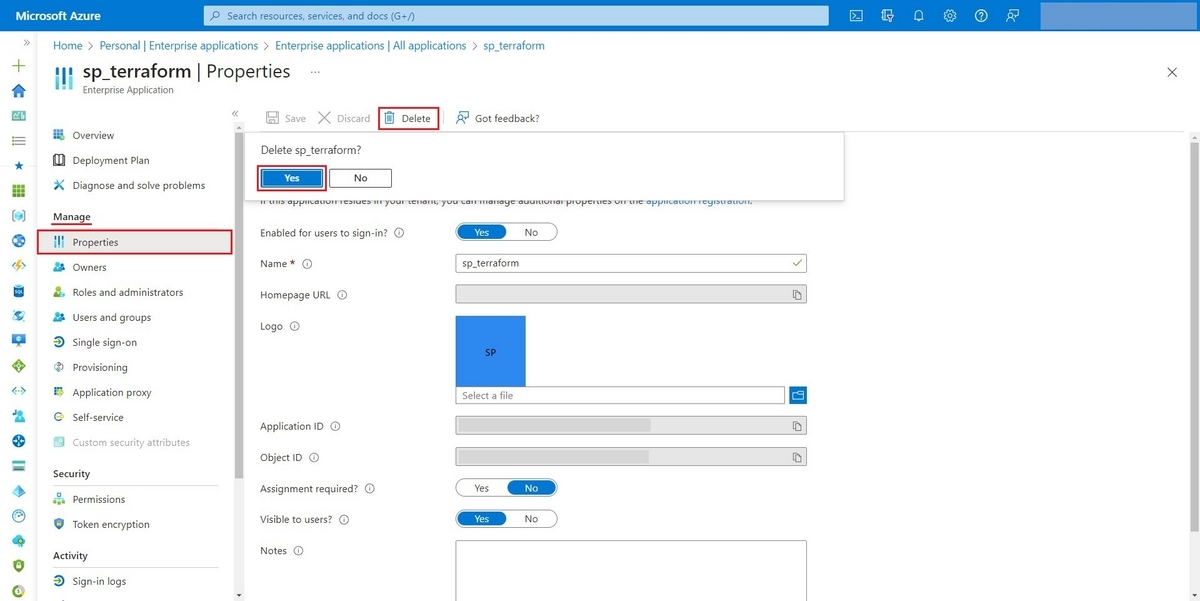Open the ellipsis menu beside Properties title
This screenshot has width=1200, height=601.
(315, 71)
